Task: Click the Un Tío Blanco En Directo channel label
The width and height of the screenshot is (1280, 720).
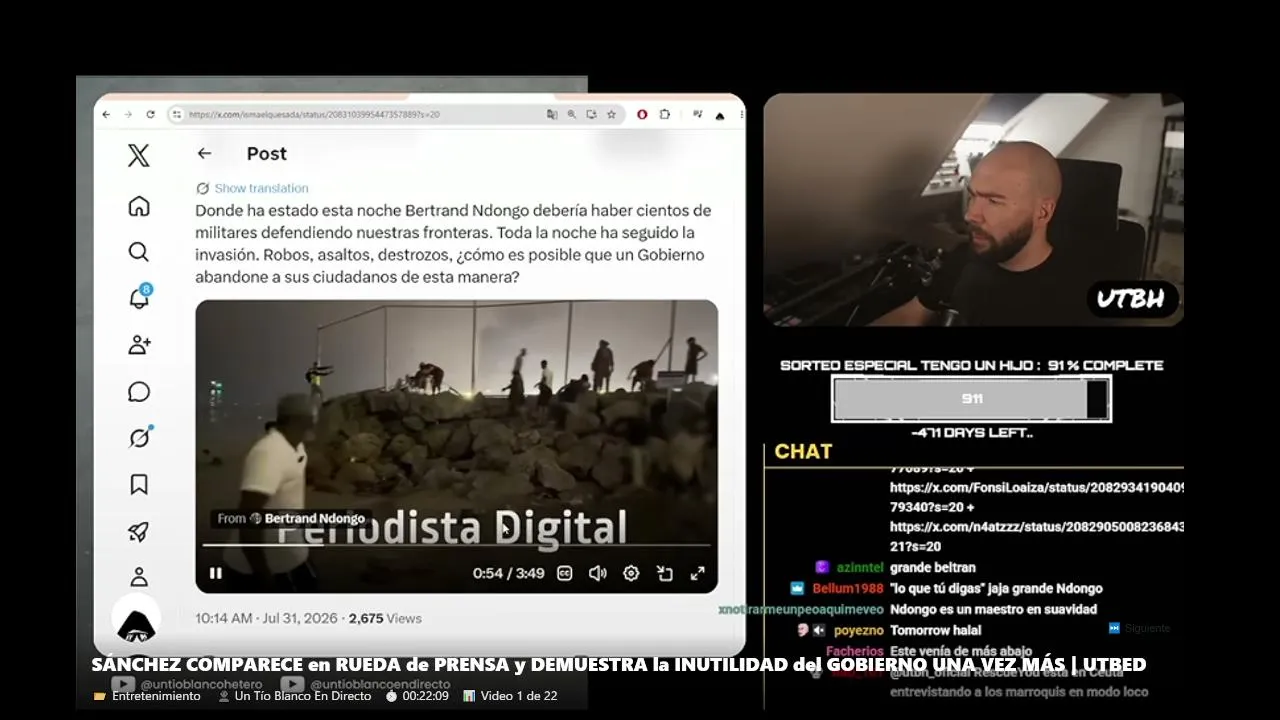Action: coord(303,696)
